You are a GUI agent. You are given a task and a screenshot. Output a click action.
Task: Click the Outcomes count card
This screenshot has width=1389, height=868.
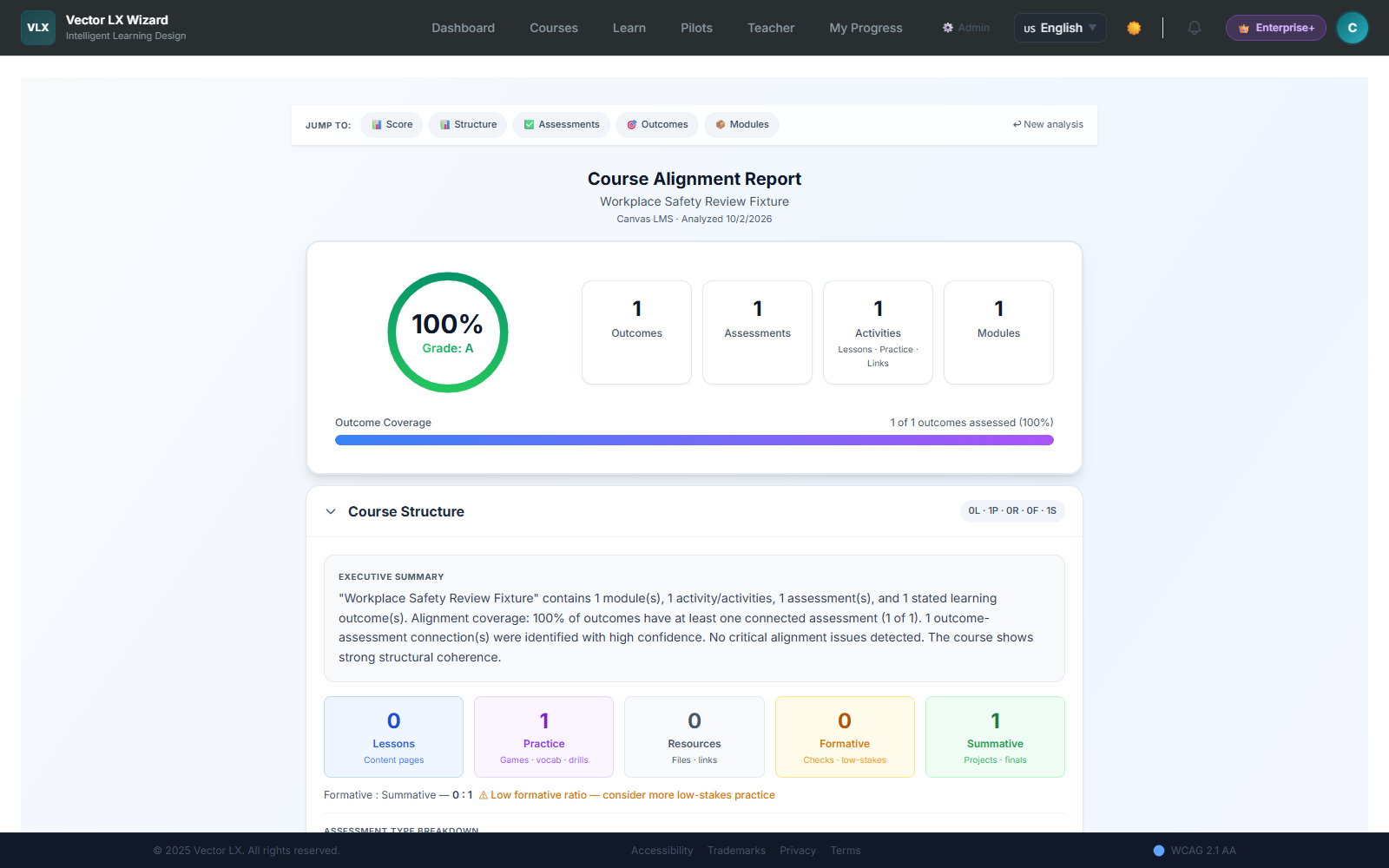[636, 332]
